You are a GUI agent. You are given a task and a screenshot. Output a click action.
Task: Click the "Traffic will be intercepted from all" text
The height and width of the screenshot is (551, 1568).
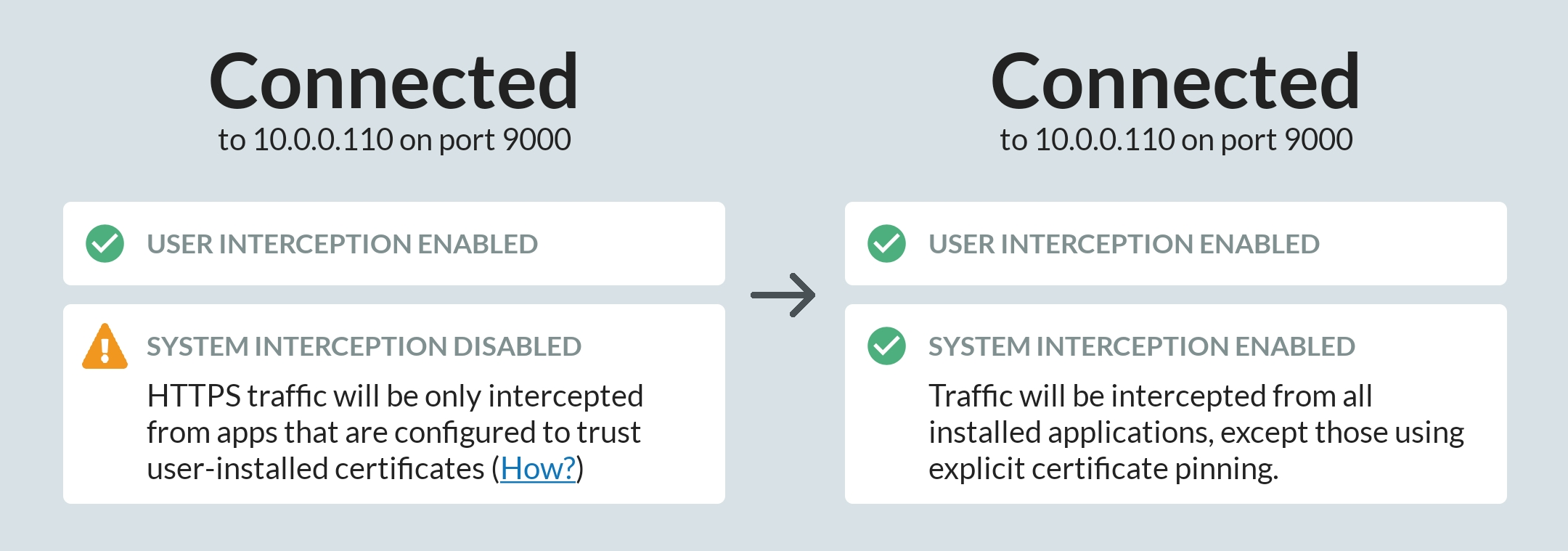(x=1150, y=396)
